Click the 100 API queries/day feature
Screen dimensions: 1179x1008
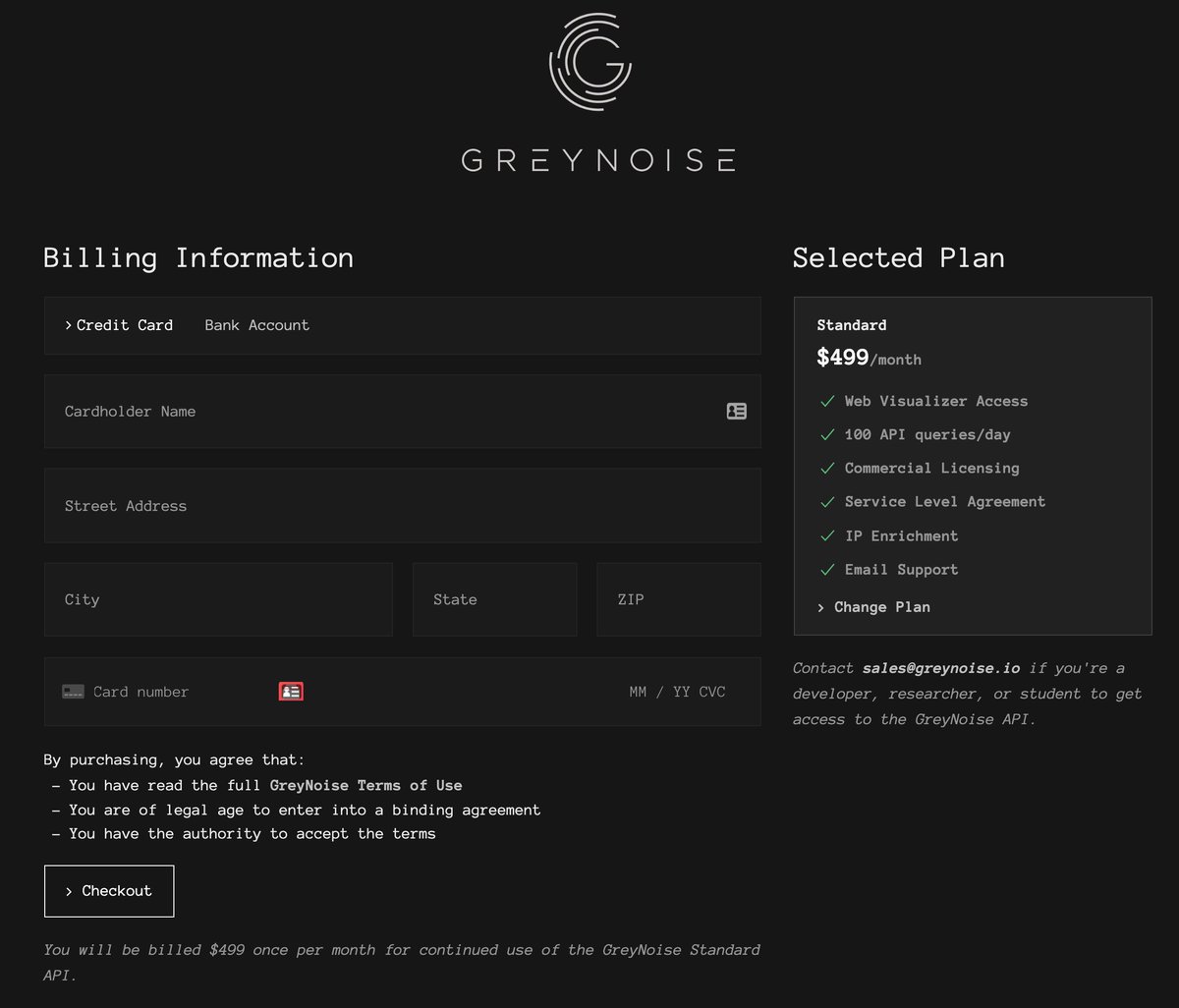927,434
